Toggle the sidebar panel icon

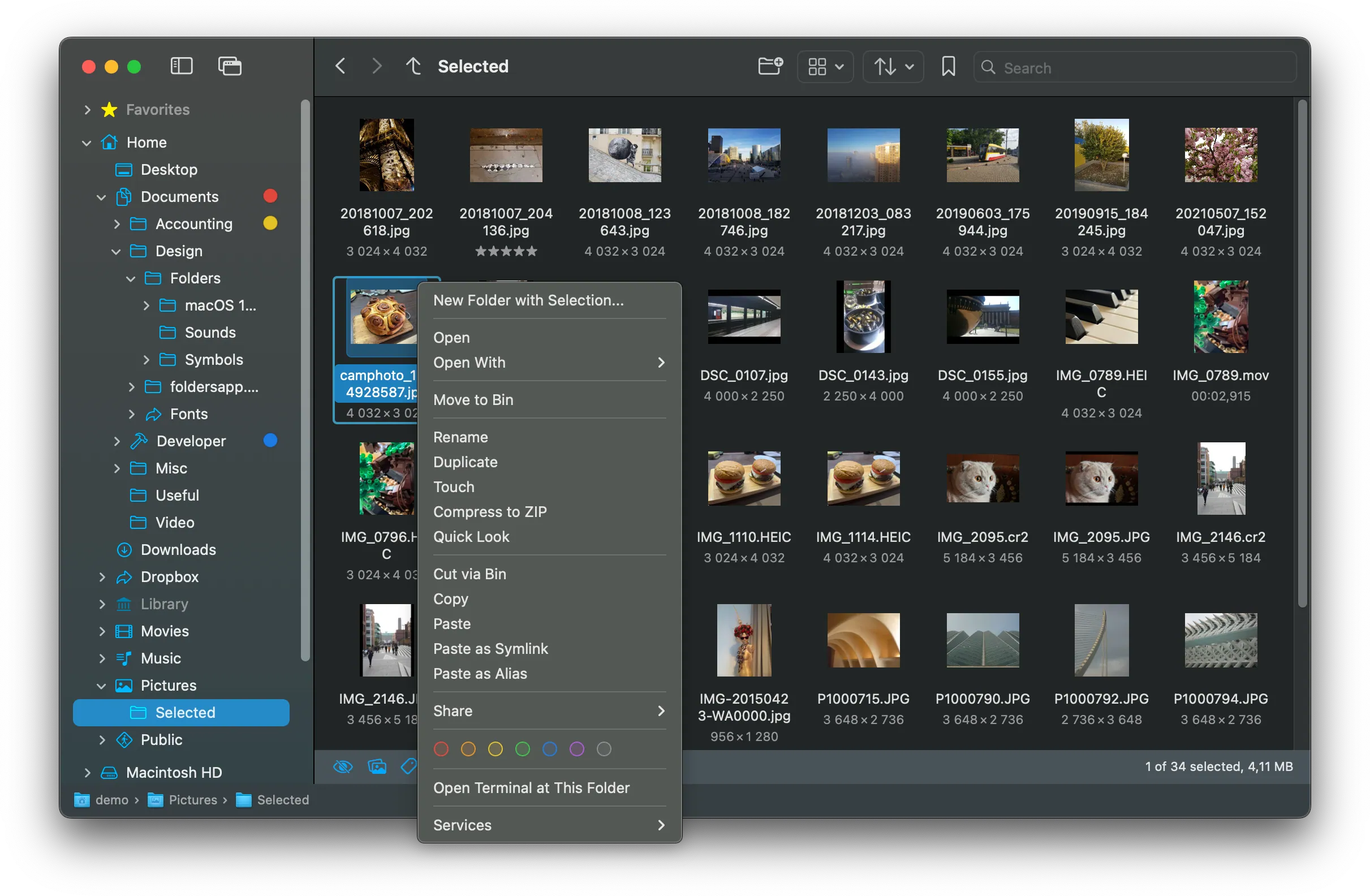click(x=182, y=66)
